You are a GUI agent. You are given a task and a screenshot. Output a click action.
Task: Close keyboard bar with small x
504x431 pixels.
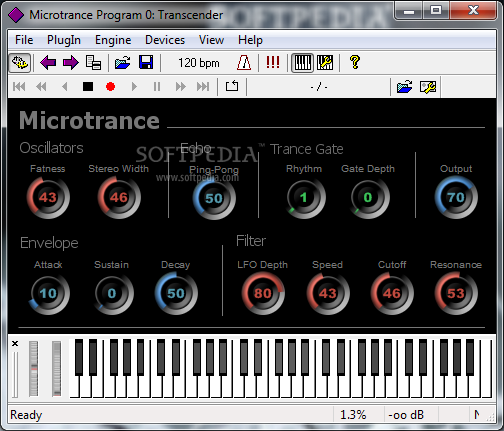(15, 343)
